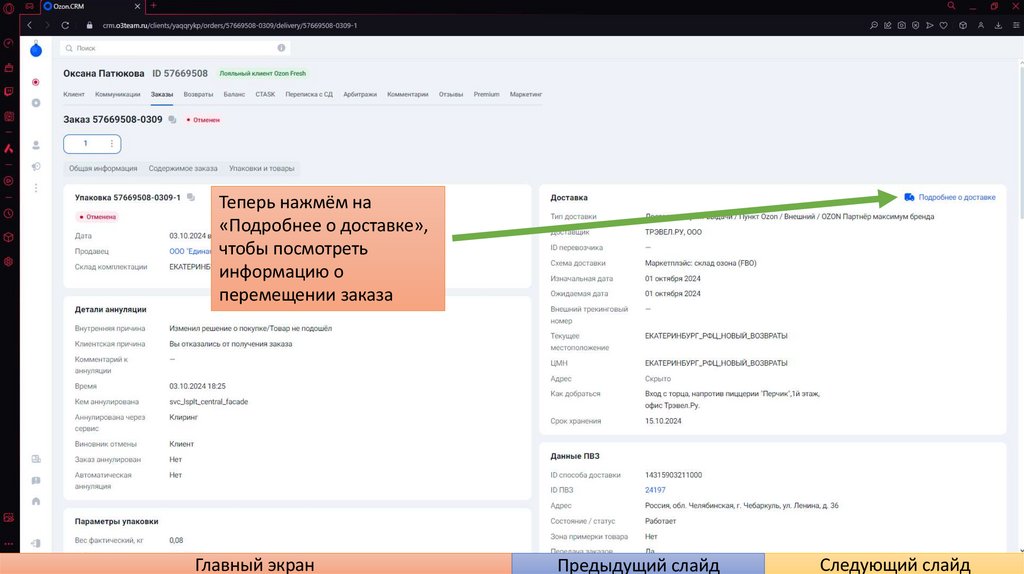Open the three-dot more menu in CRM sidebar
The width and height of the screenshot is (1024, 574).
coord(36,188)
